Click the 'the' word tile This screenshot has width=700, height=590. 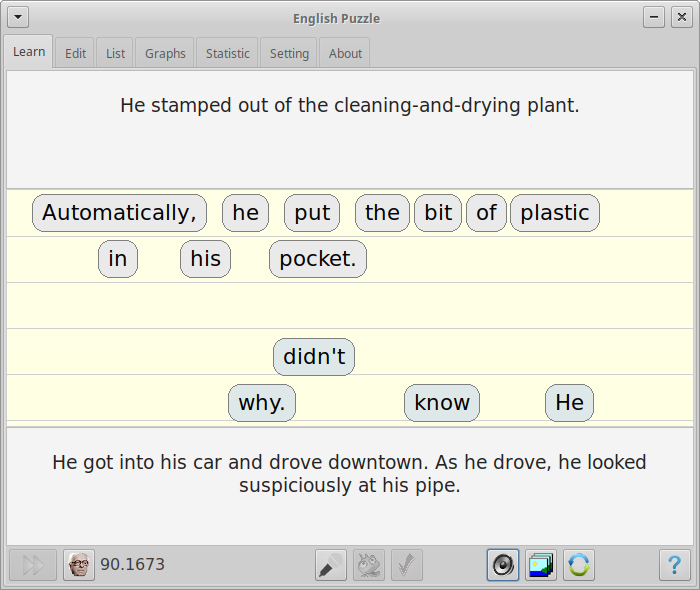[382, 213]
